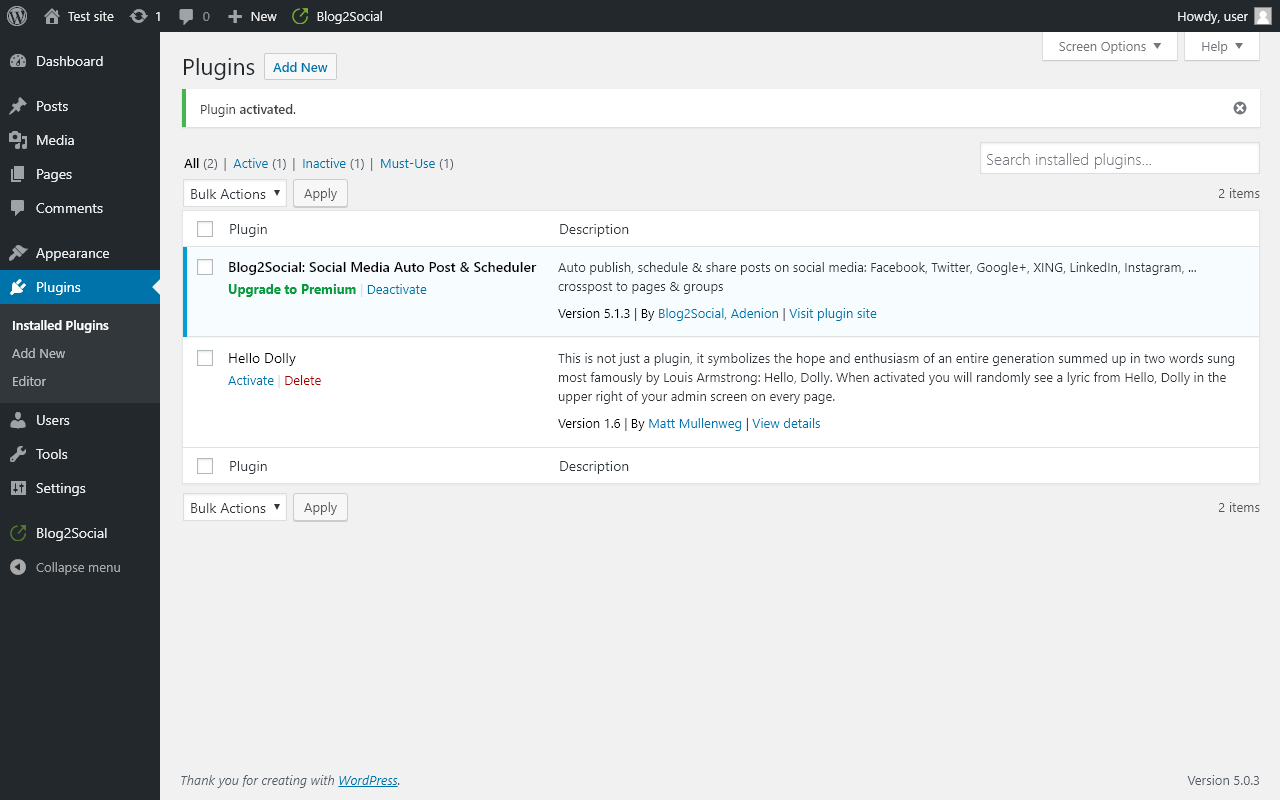Click the Posts pushpin icon

[x=18, y=106]
